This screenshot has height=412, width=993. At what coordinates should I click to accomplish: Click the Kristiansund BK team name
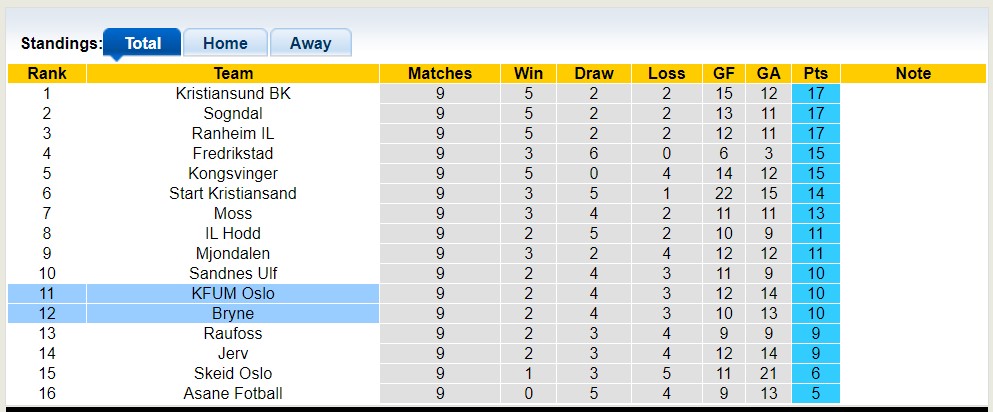(x=233, y=93)
